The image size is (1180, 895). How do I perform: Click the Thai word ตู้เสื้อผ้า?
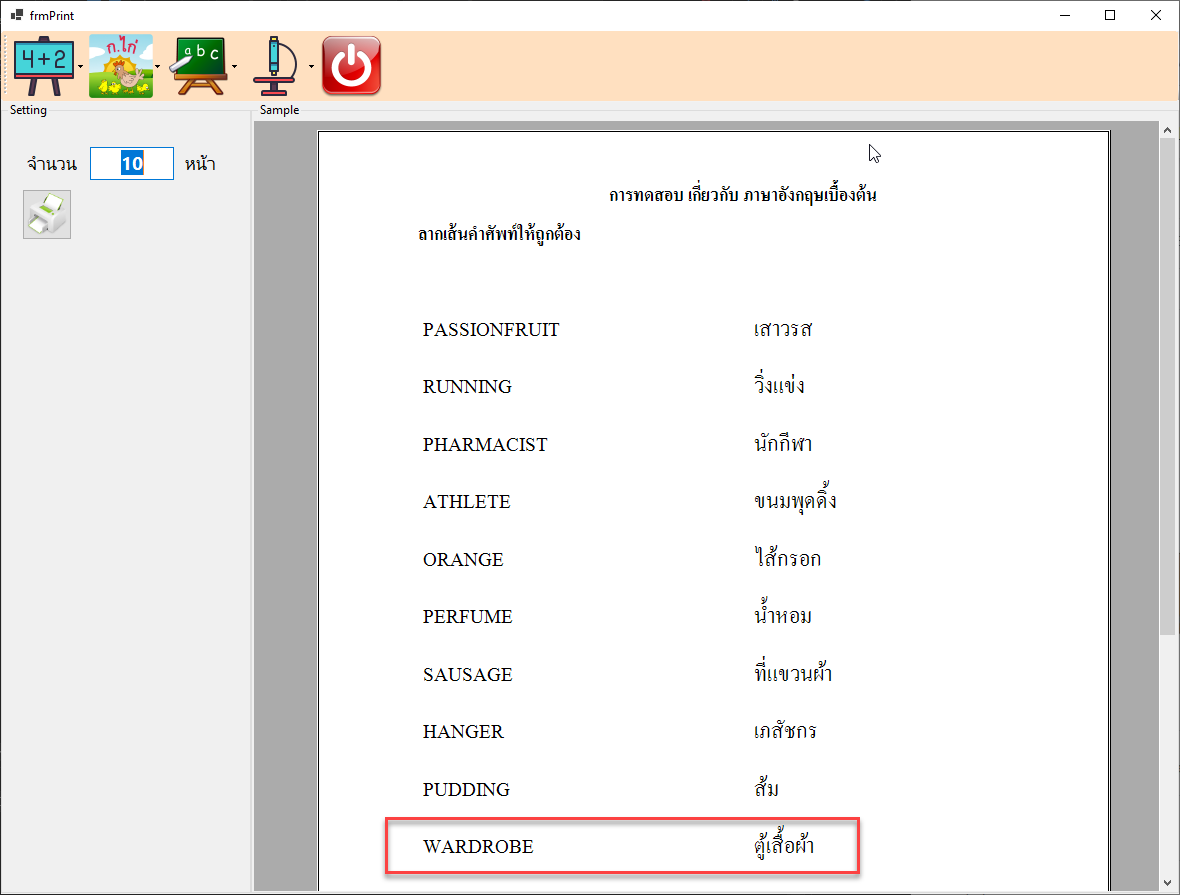(x=783, y=845)
